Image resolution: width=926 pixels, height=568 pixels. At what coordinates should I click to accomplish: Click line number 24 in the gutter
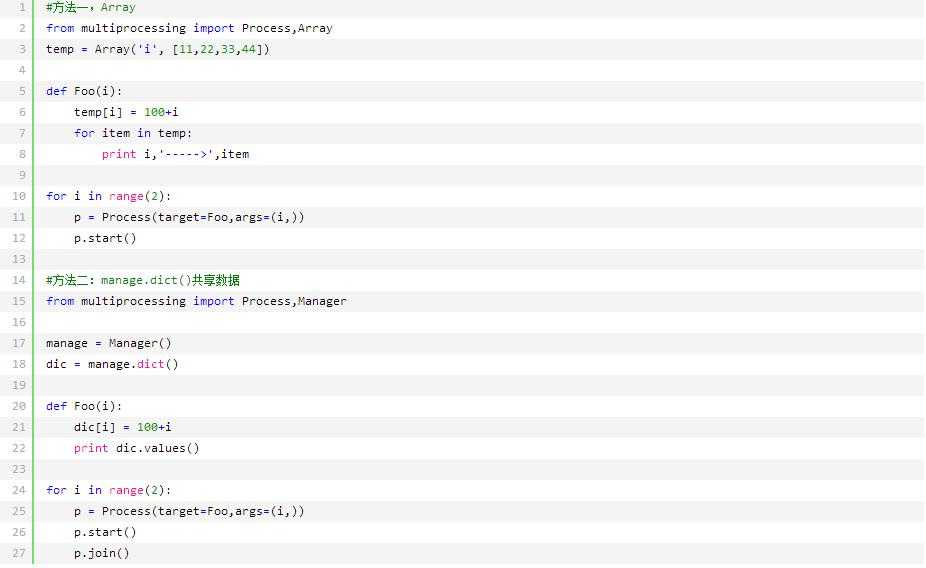point(19,490)
